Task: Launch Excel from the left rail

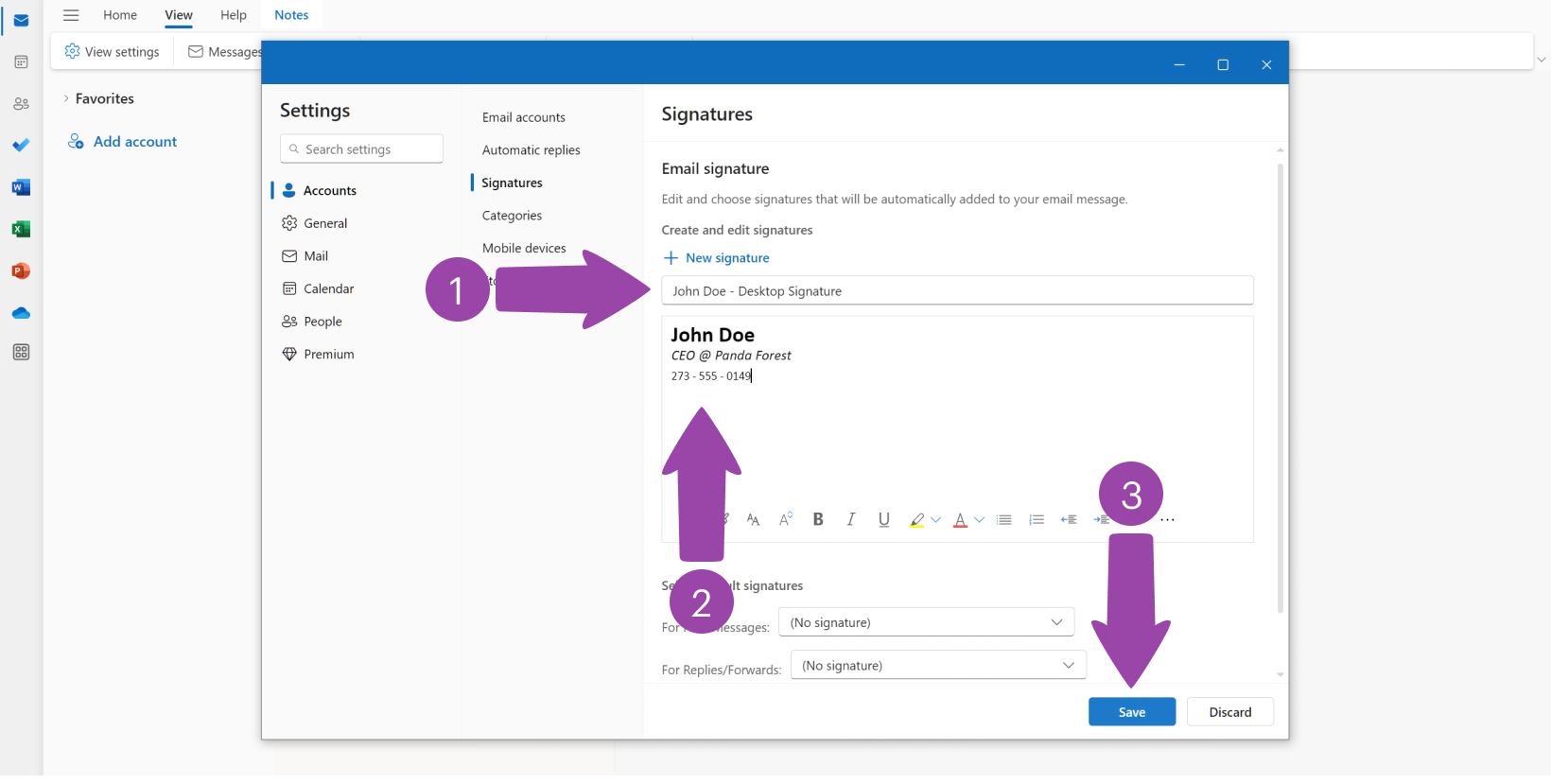Action: click(x=21, y=229)
